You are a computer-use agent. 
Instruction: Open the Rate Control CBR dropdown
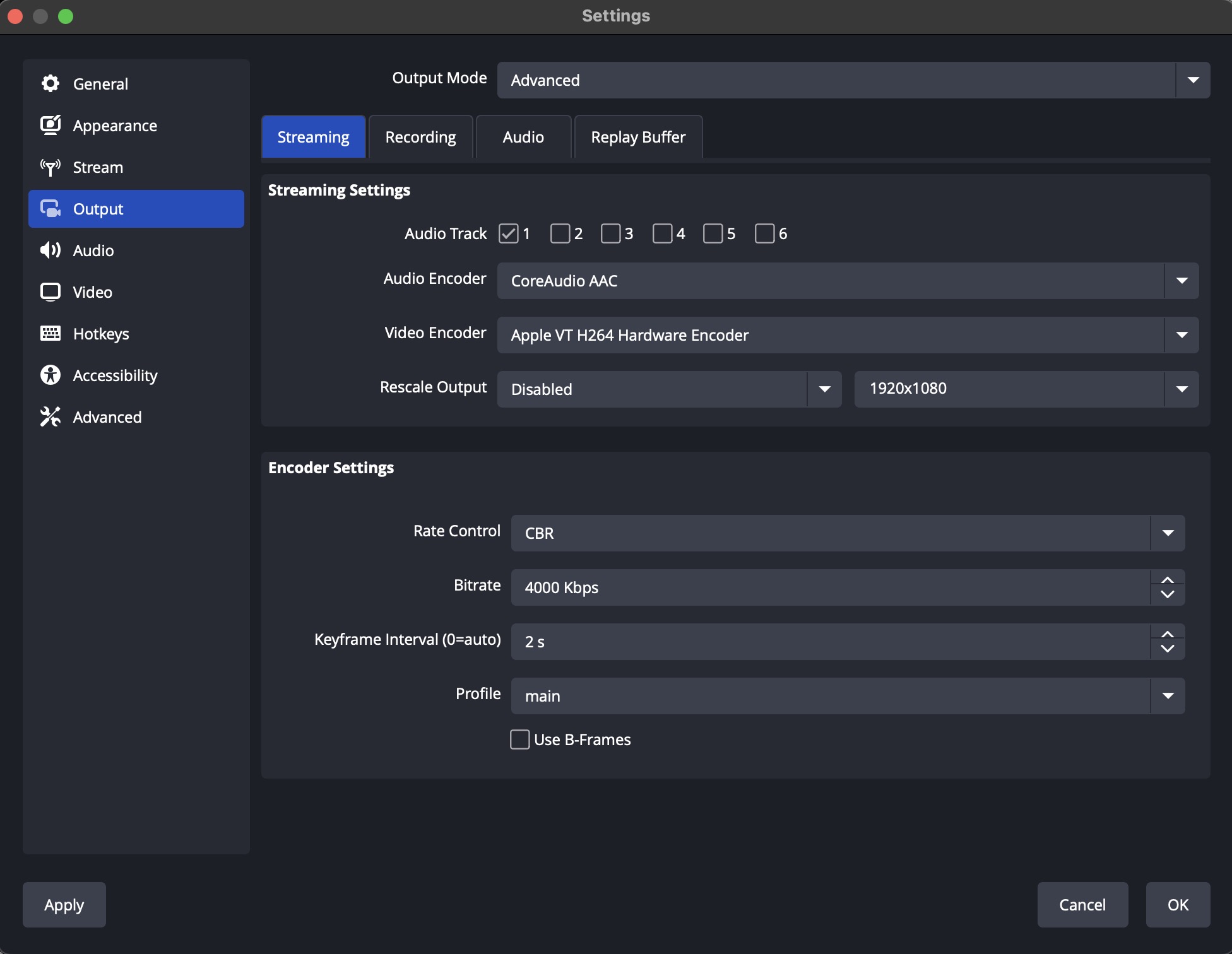(x=1167, y=533)
